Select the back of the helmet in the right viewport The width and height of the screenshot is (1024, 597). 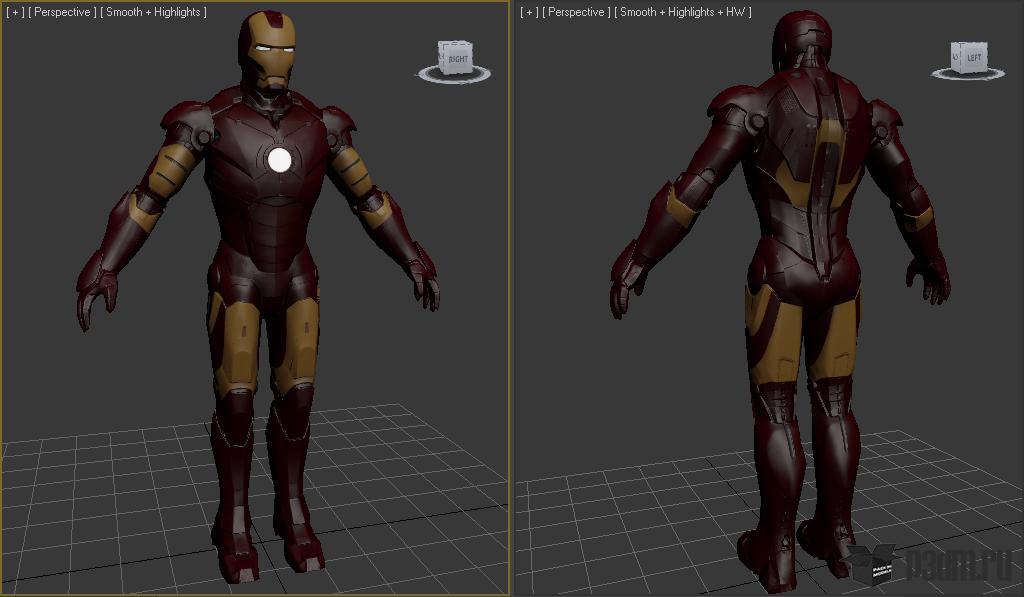coord(802,40)
